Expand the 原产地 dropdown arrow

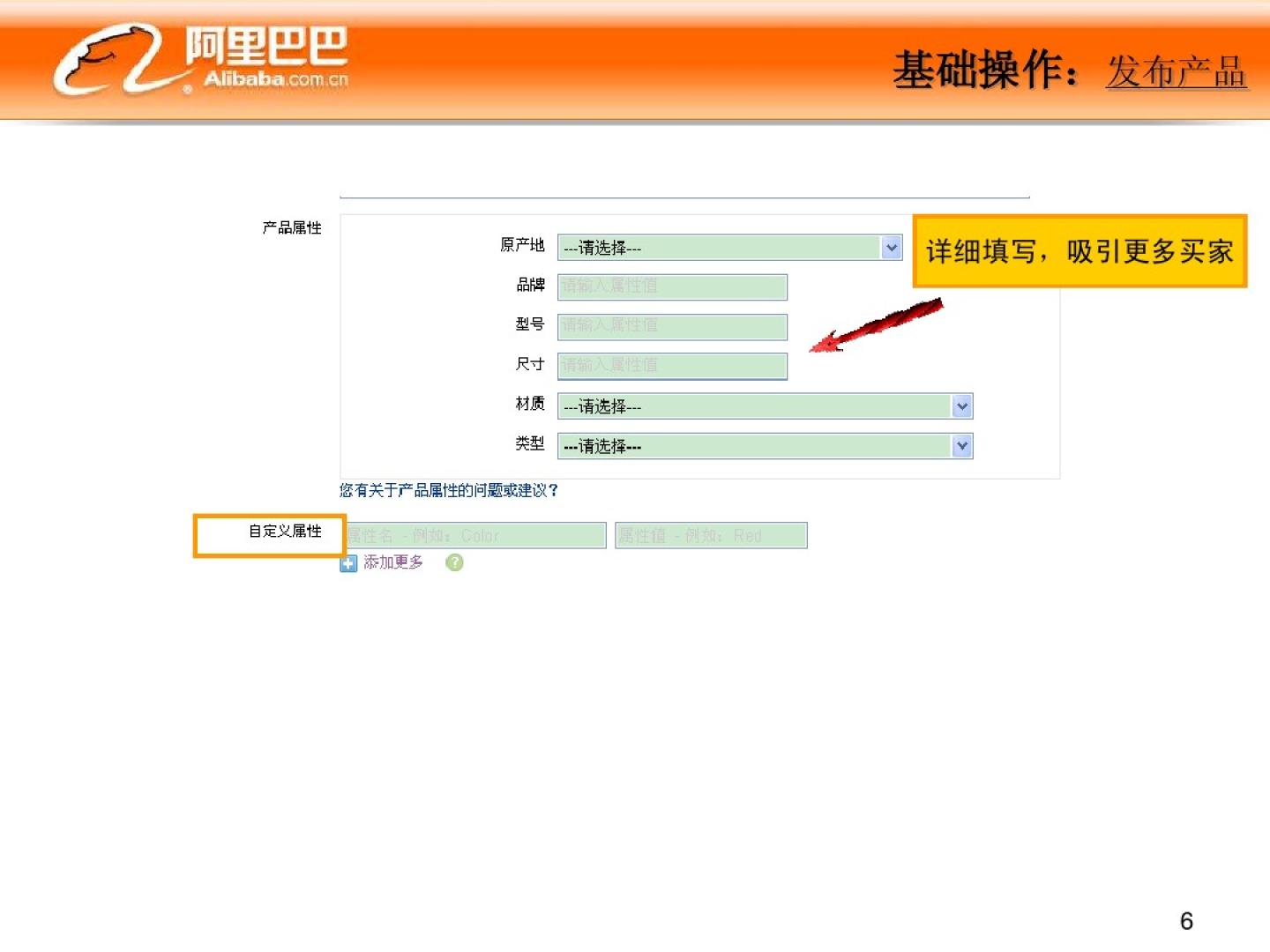pos(892,248)
